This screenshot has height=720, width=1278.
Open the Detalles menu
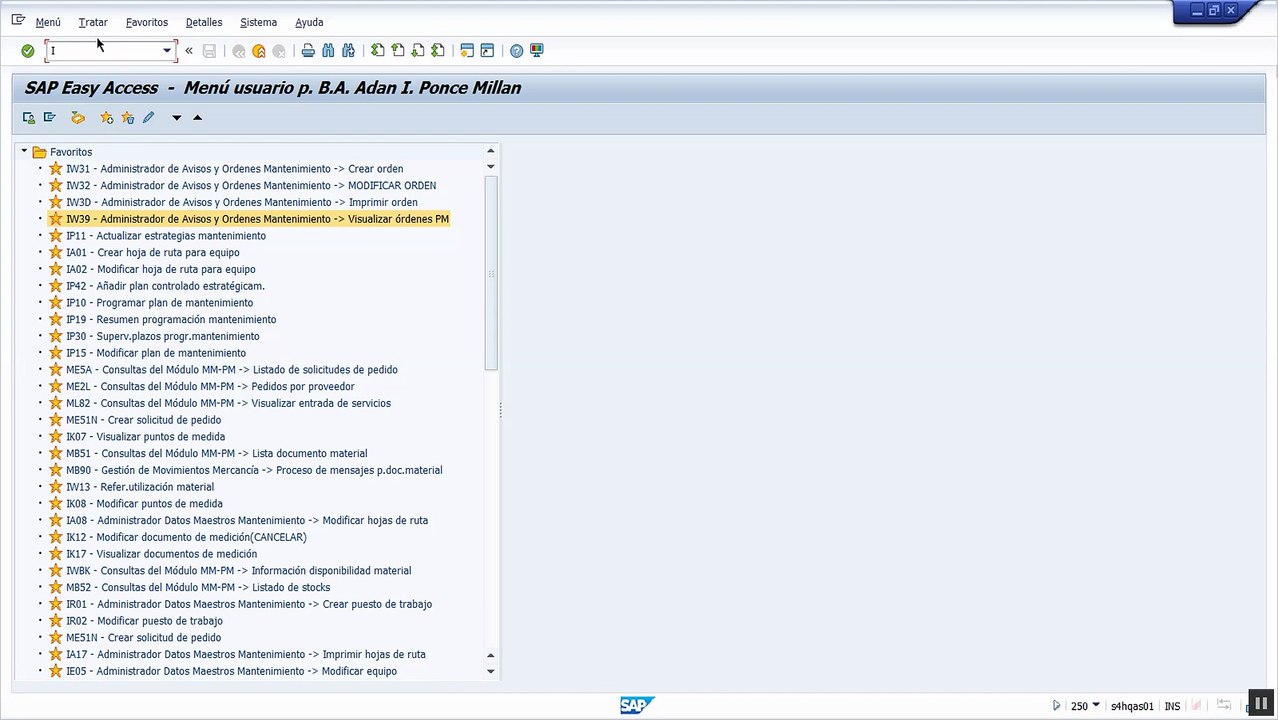(204, 22)
